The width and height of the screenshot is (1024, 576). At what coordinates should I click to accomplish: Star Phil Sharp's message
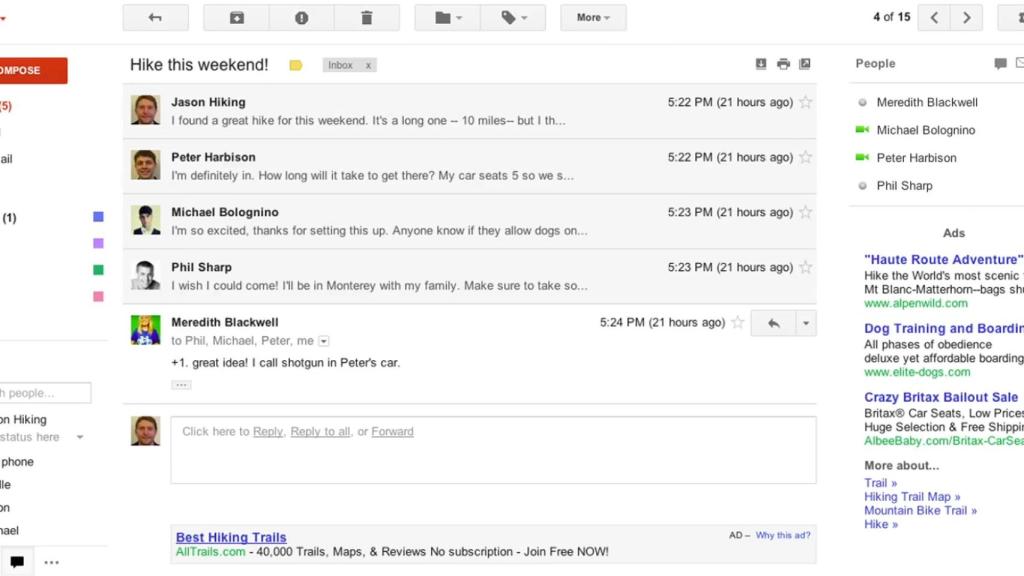point(806,267)
